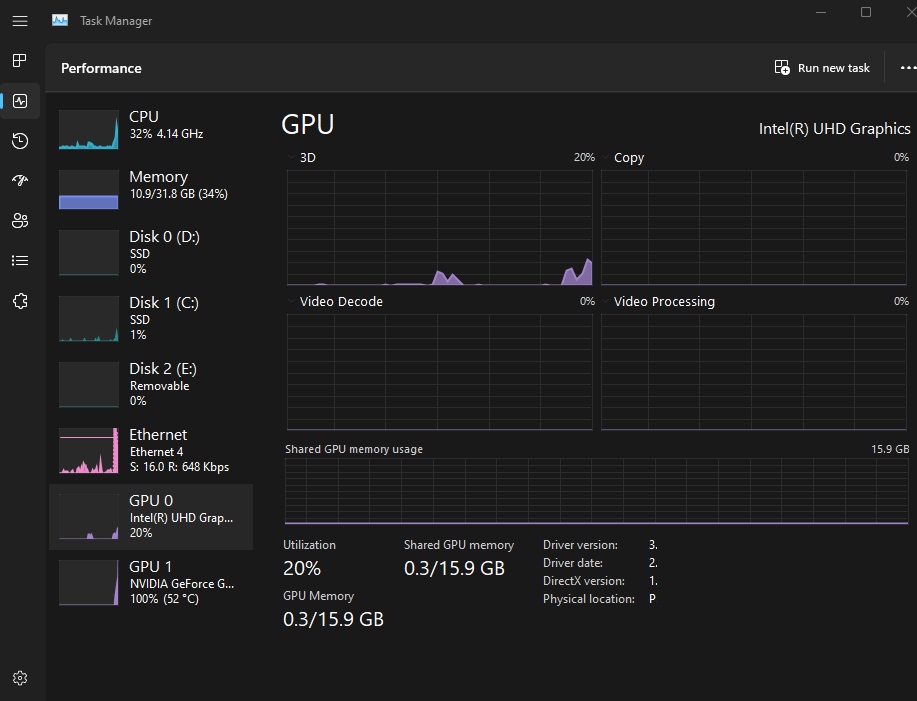This screenshot has height=701, width=917.
Task: Select GPU 0 Intel UHD Graphics entry
Action: pyautogui.click(x=151, y=517)
